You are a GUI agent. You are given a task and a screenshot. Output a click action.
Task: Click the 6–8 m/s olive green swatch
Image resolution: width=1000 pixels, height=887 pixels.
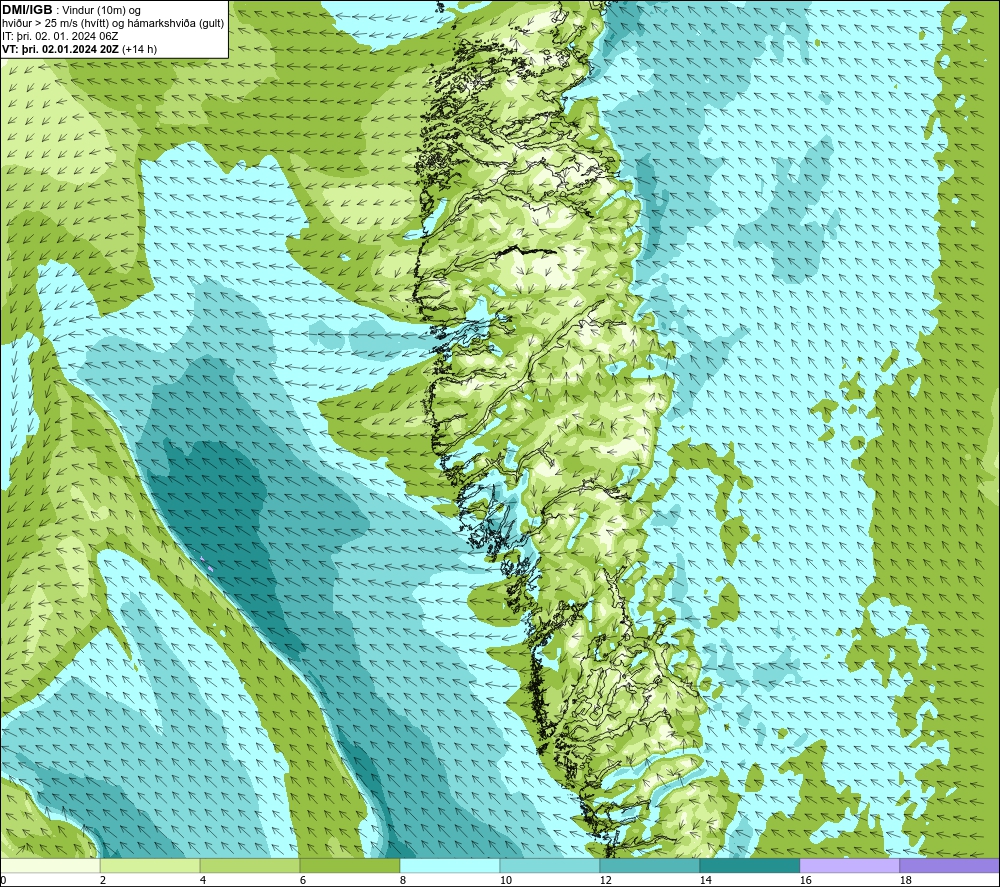click(349, 865)
